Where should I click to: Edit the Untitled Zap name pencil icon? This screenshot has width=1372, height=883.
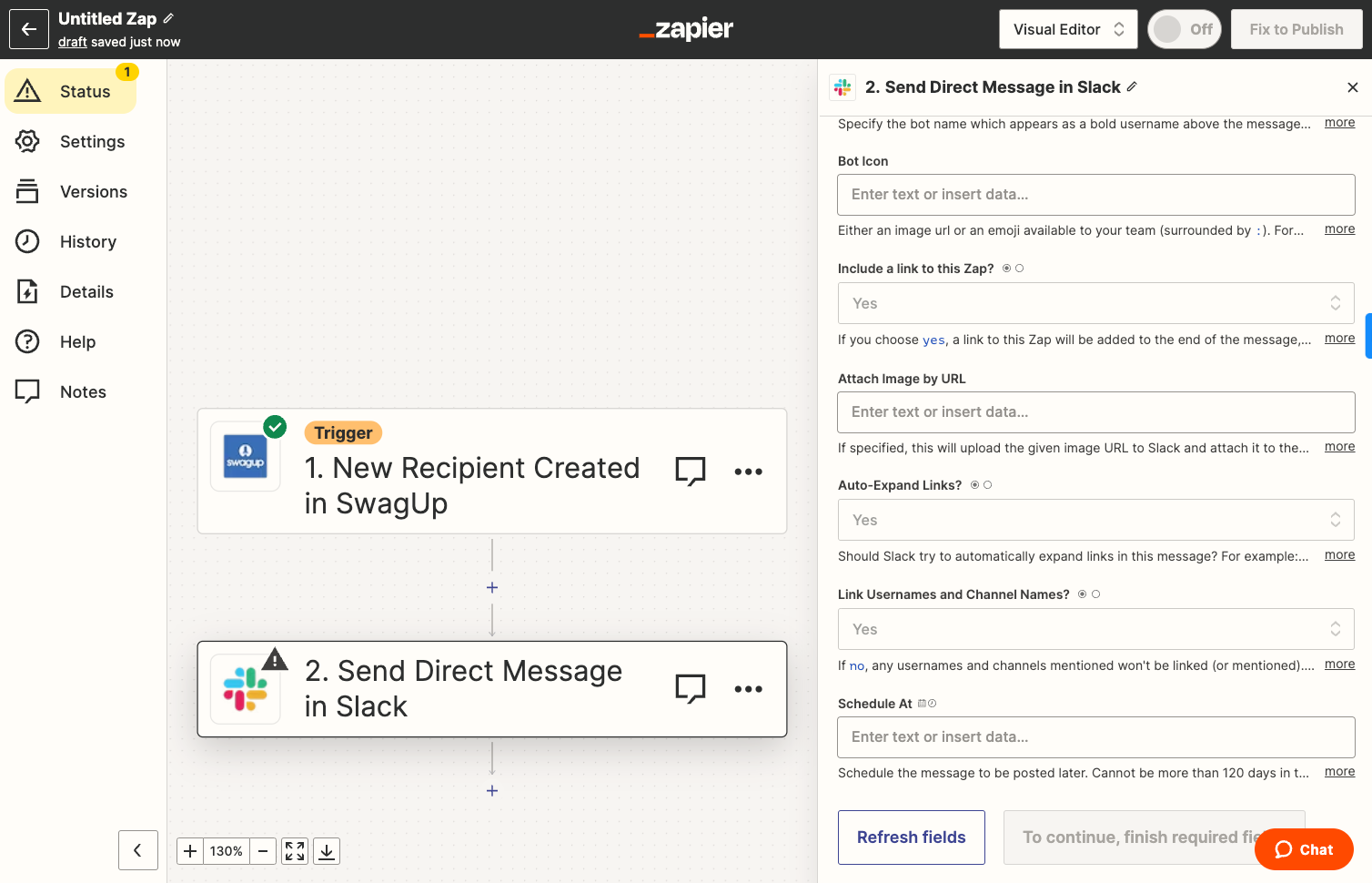coord(168,18)
